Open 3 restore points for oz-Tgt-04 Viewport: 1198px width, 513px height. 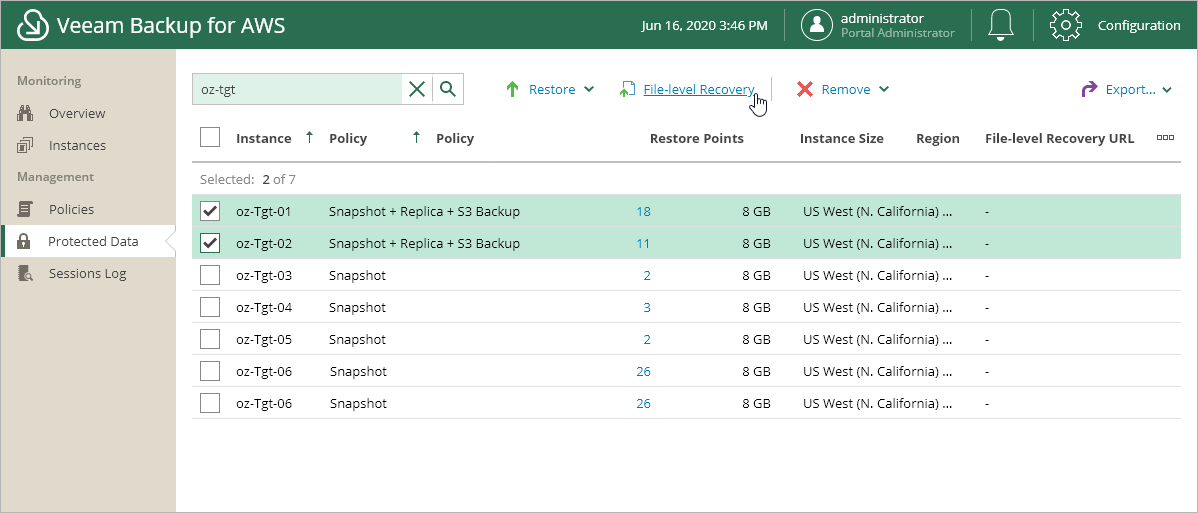(647, 307)
